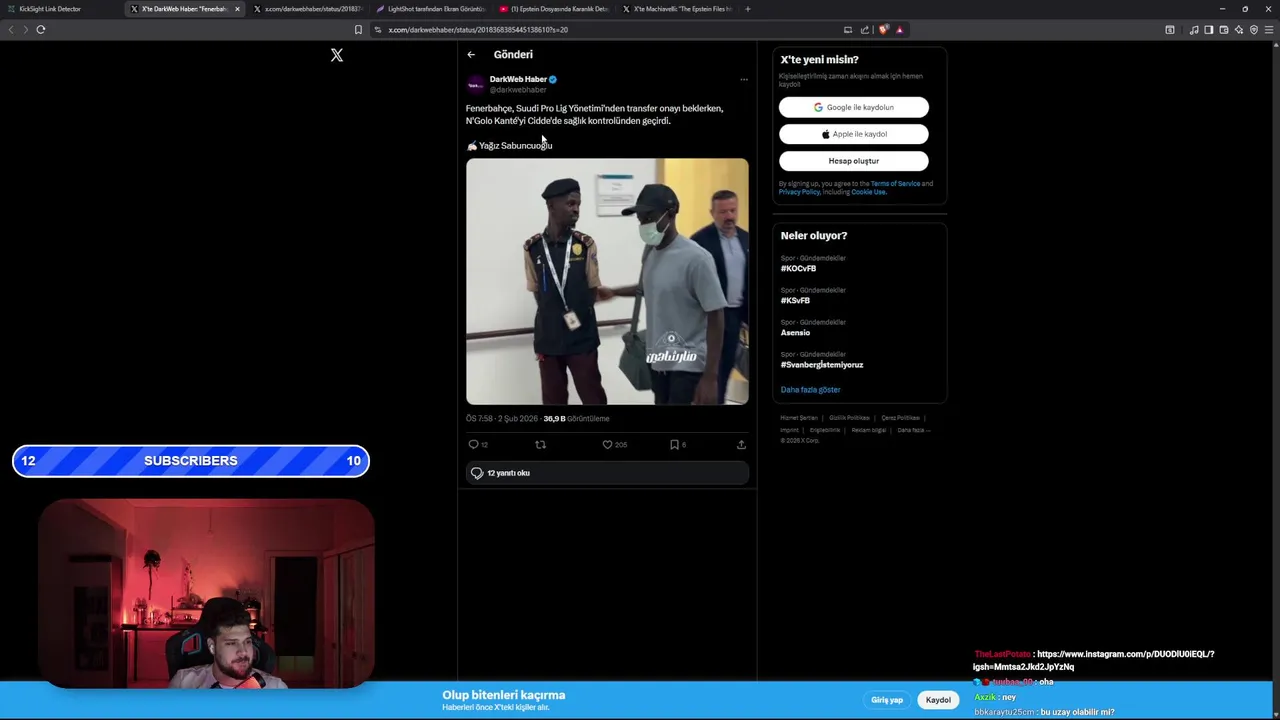
Task: Click the browser back arrow
Action: point(11,29)
